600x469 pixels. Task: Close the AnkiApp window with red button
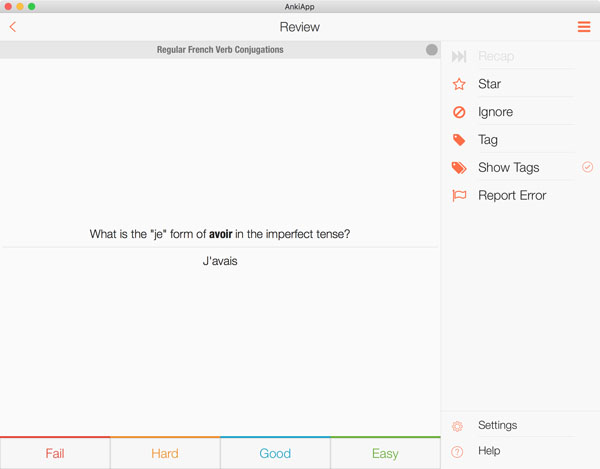8,7
